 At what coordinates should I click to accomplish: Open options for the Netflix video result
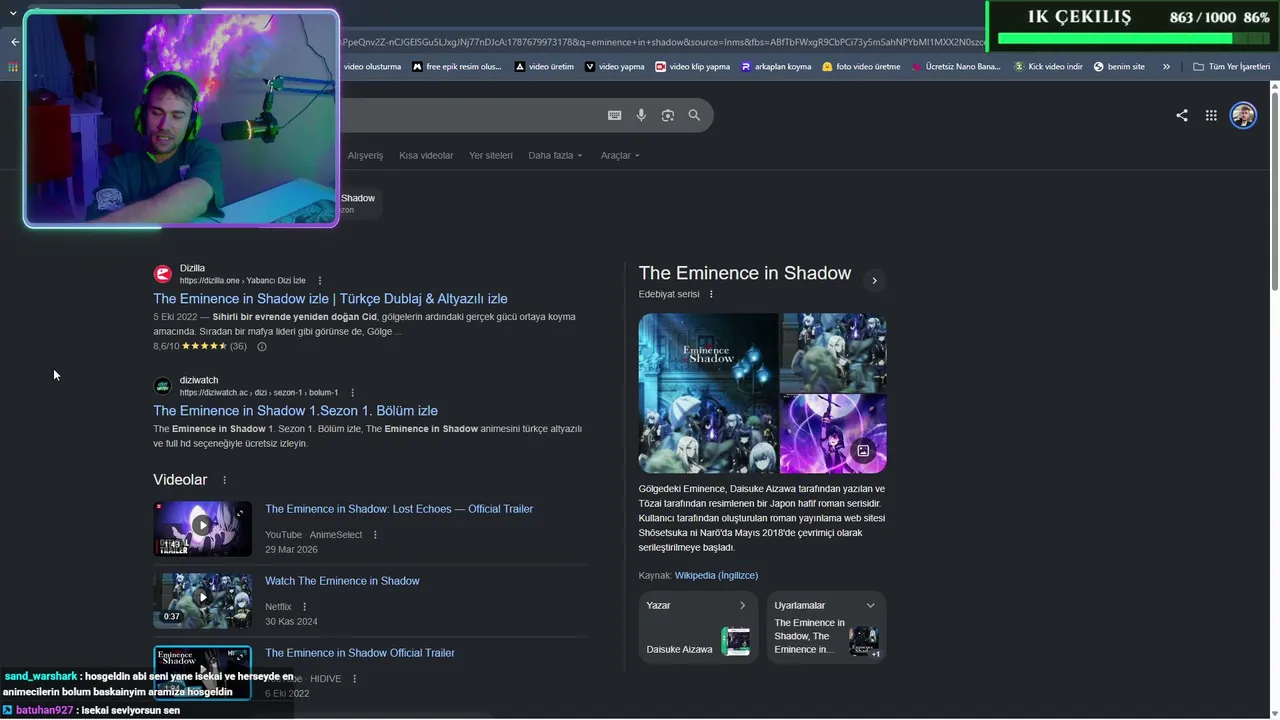click(304, 607)
